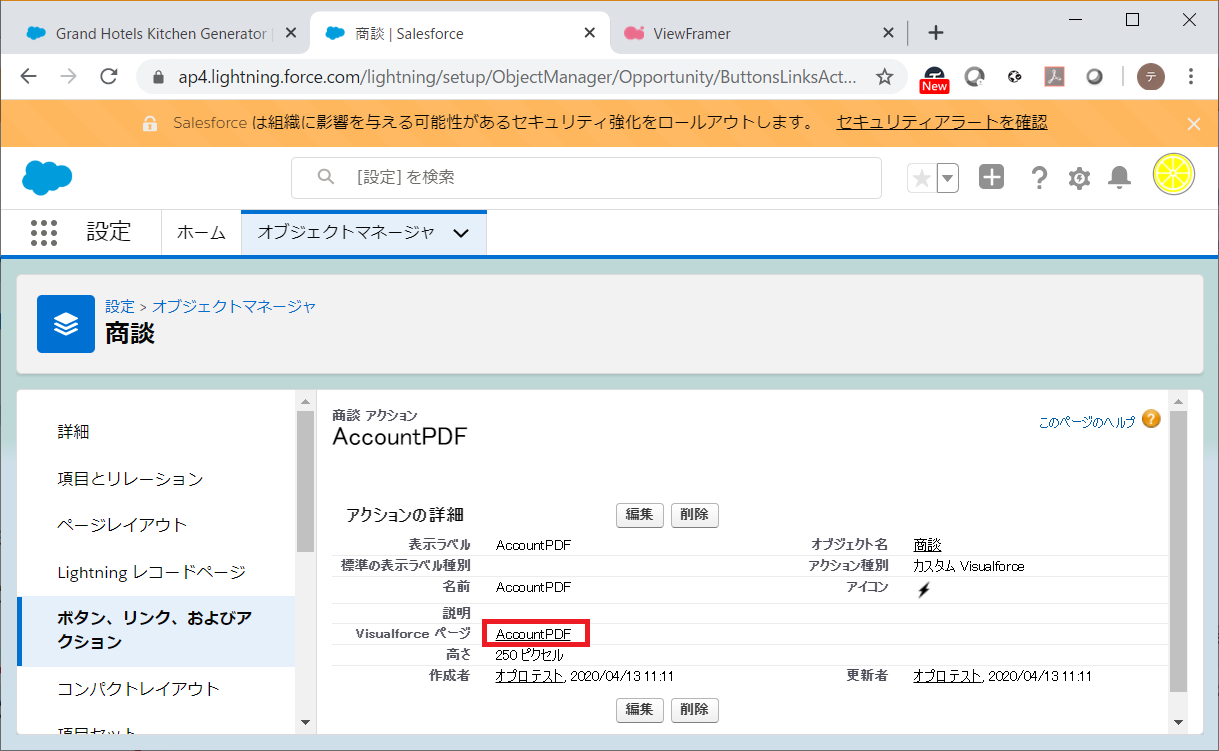Click the [設定] を検索 search field
The image size is (1219, 751).
point(600,177)
